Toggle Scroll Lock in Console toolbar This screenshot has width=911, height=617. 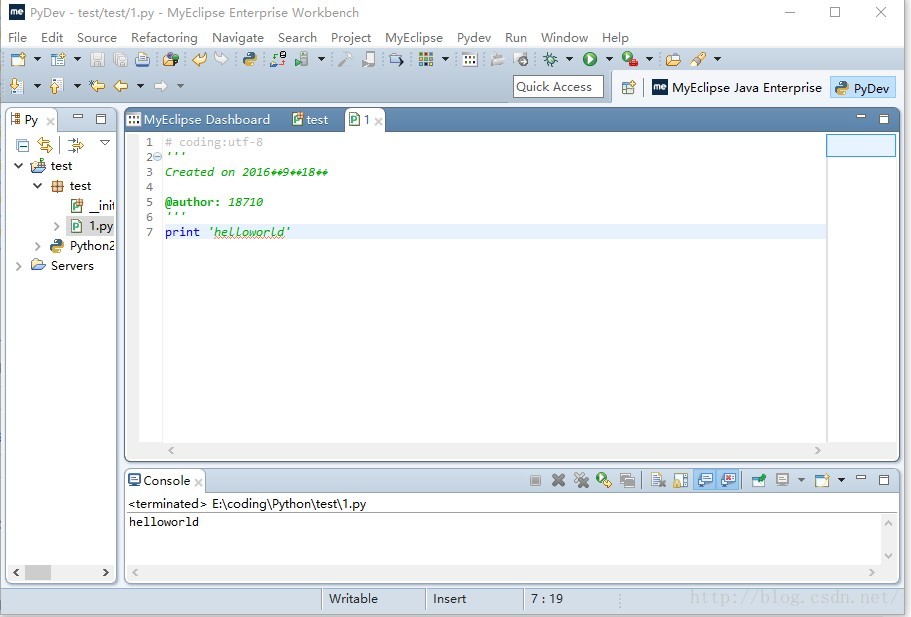pos(681,481)
